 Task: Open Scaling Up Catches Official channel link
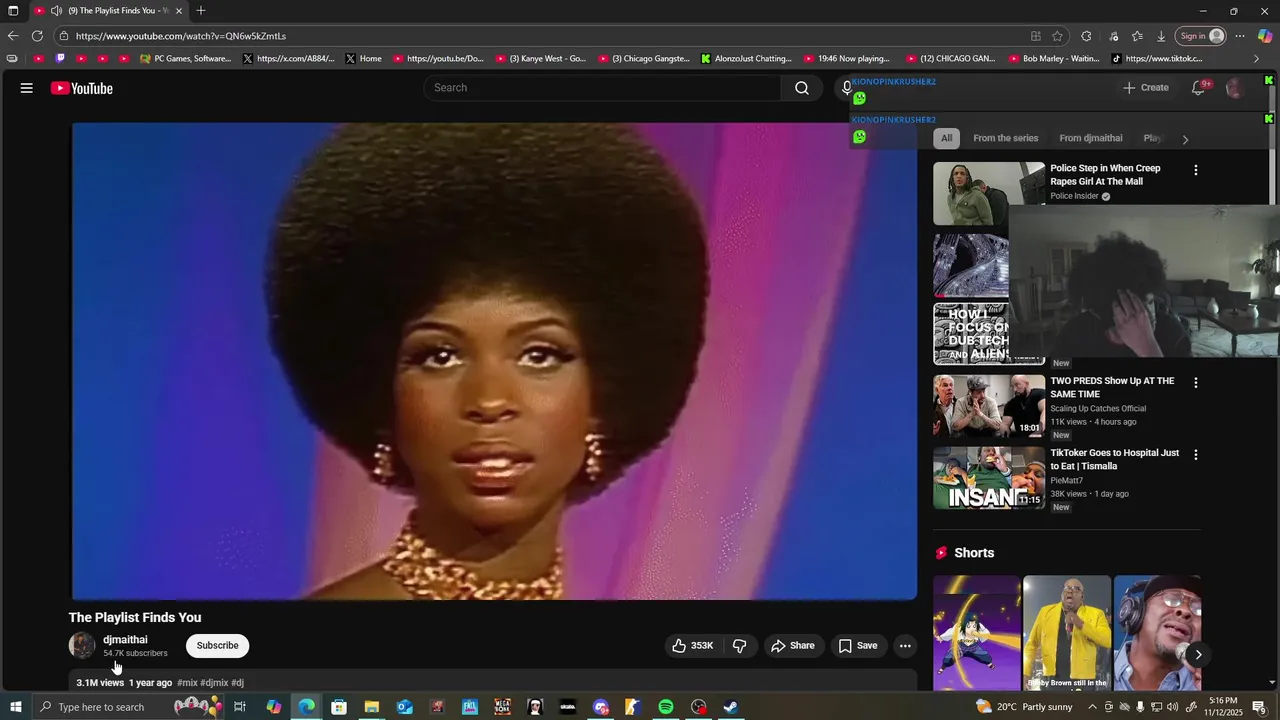(x=1098, y=409)
